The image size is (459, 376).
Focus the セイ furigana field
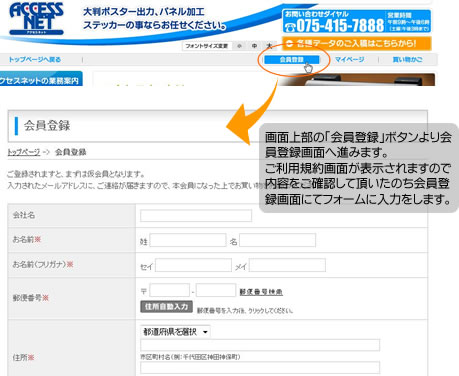pos(193,265)
